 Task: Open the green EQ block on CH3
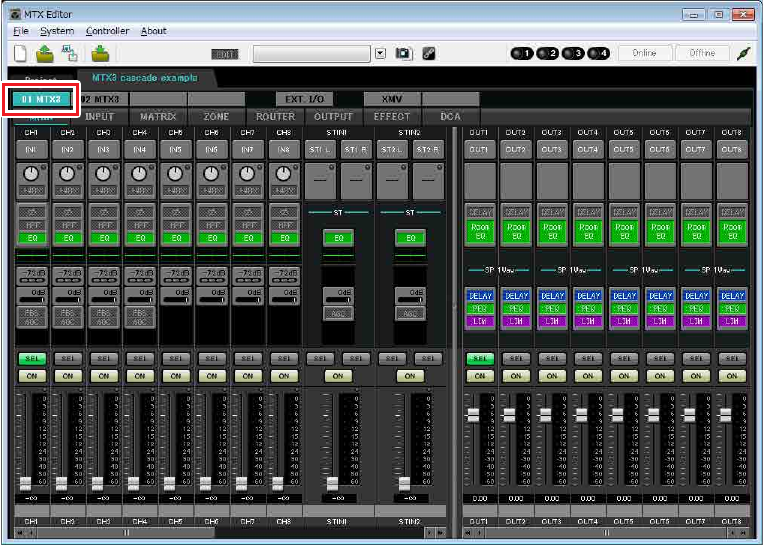(x=102, y=238)
